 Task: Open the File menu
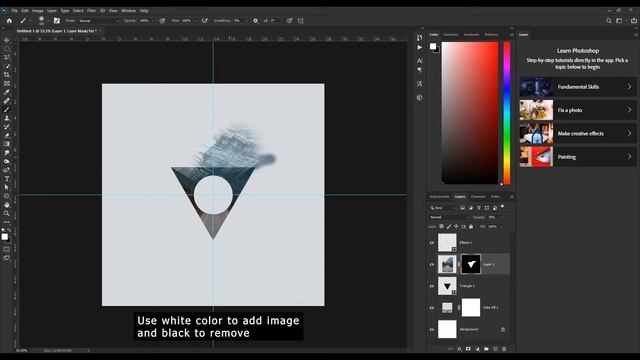[x=14, y=11]
